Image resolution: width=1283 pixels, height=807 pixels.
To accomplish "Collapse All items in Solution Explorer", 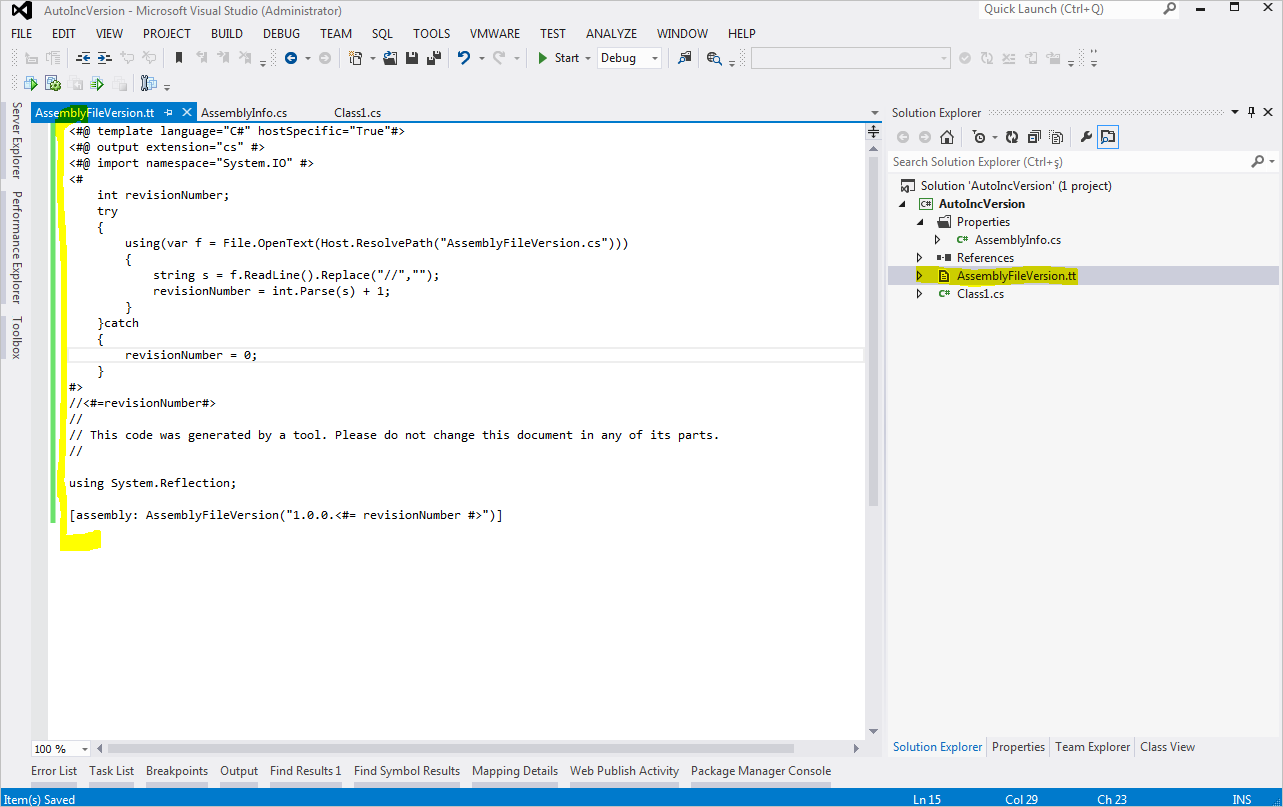I will 1033,137.
